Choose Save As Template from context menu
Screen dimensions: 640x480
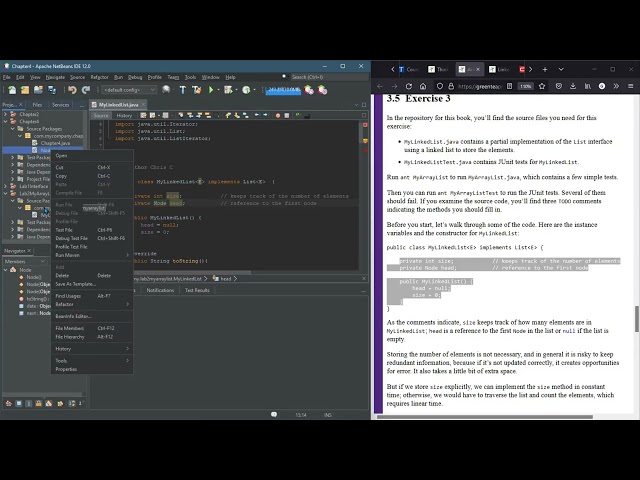pos(92,284)
